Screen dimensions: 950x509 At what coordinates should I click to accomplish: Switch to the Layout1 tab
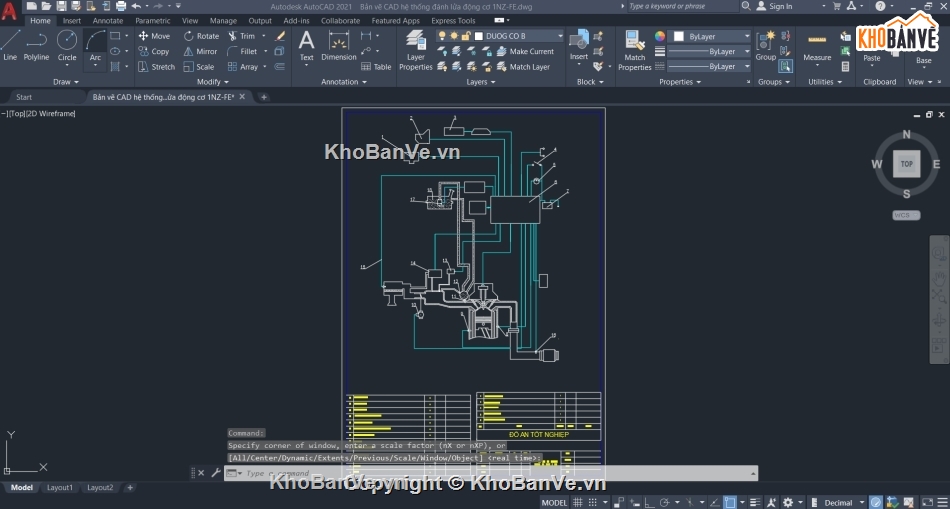[x=59, y=488]
